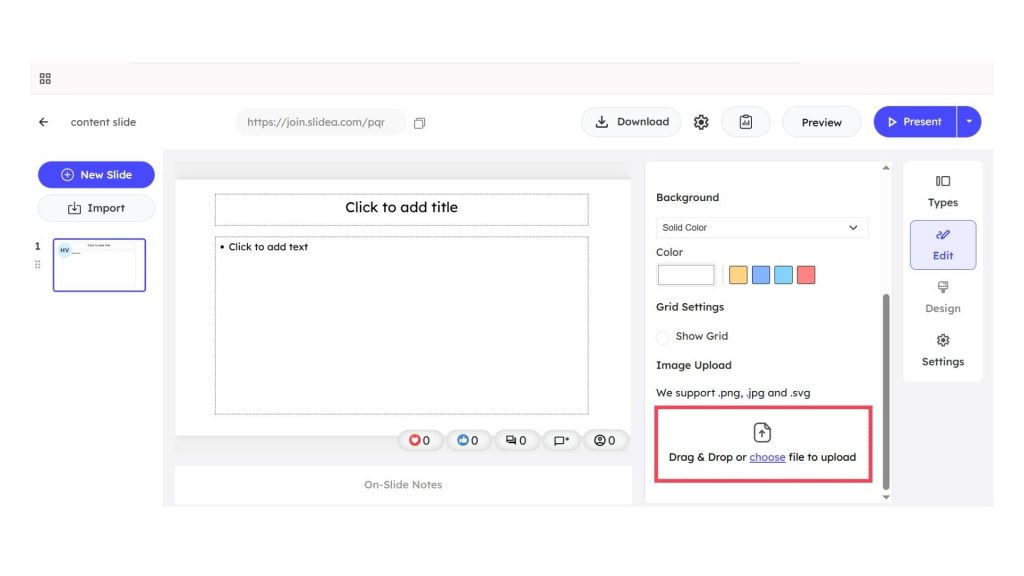Switch to the Types panel
1024x576 pixels.
click(x=942, y=191)
